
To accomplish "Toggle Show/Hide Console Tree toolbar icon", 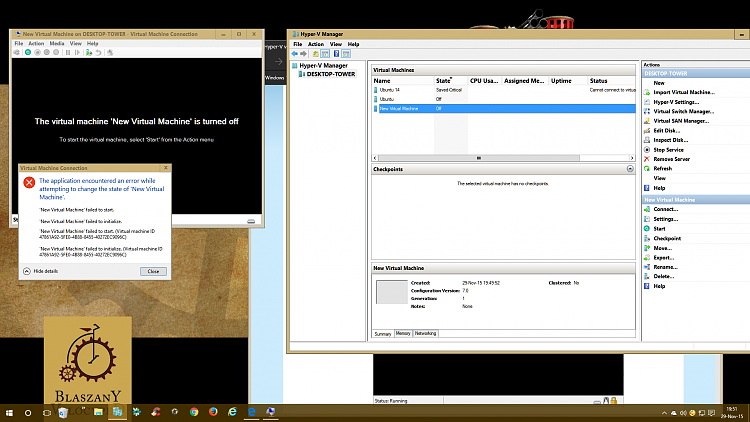I will pyautogui.click(x=325, y=54).
